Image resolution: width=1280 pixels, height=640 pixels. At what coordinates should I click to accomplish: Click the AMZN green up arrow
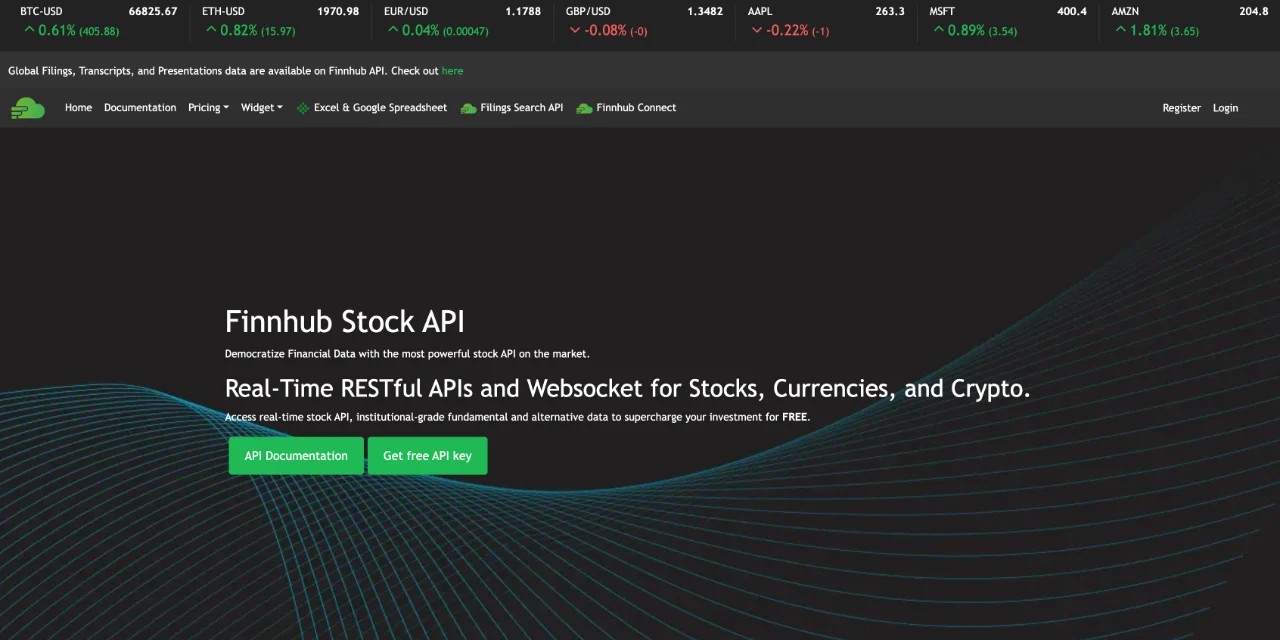pos(1121,30)
